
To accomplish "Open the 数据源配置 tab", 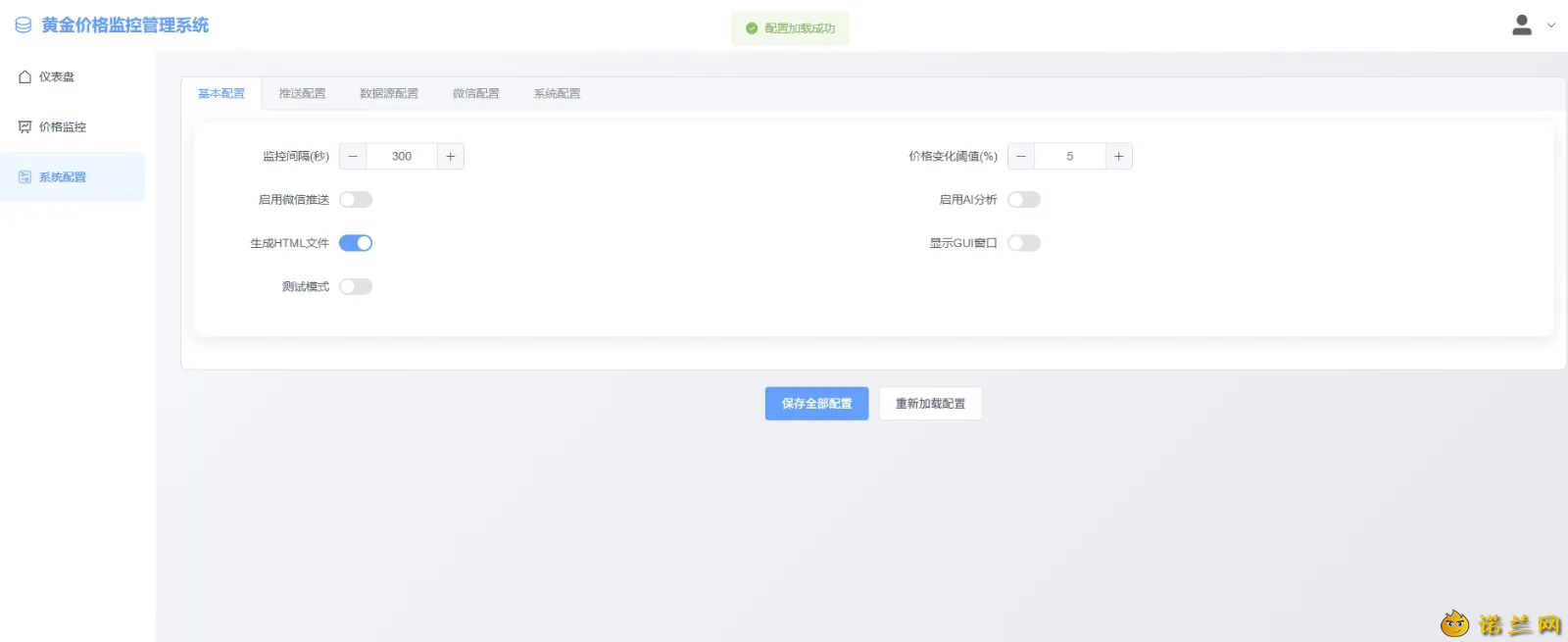I will tap(389, 94).
